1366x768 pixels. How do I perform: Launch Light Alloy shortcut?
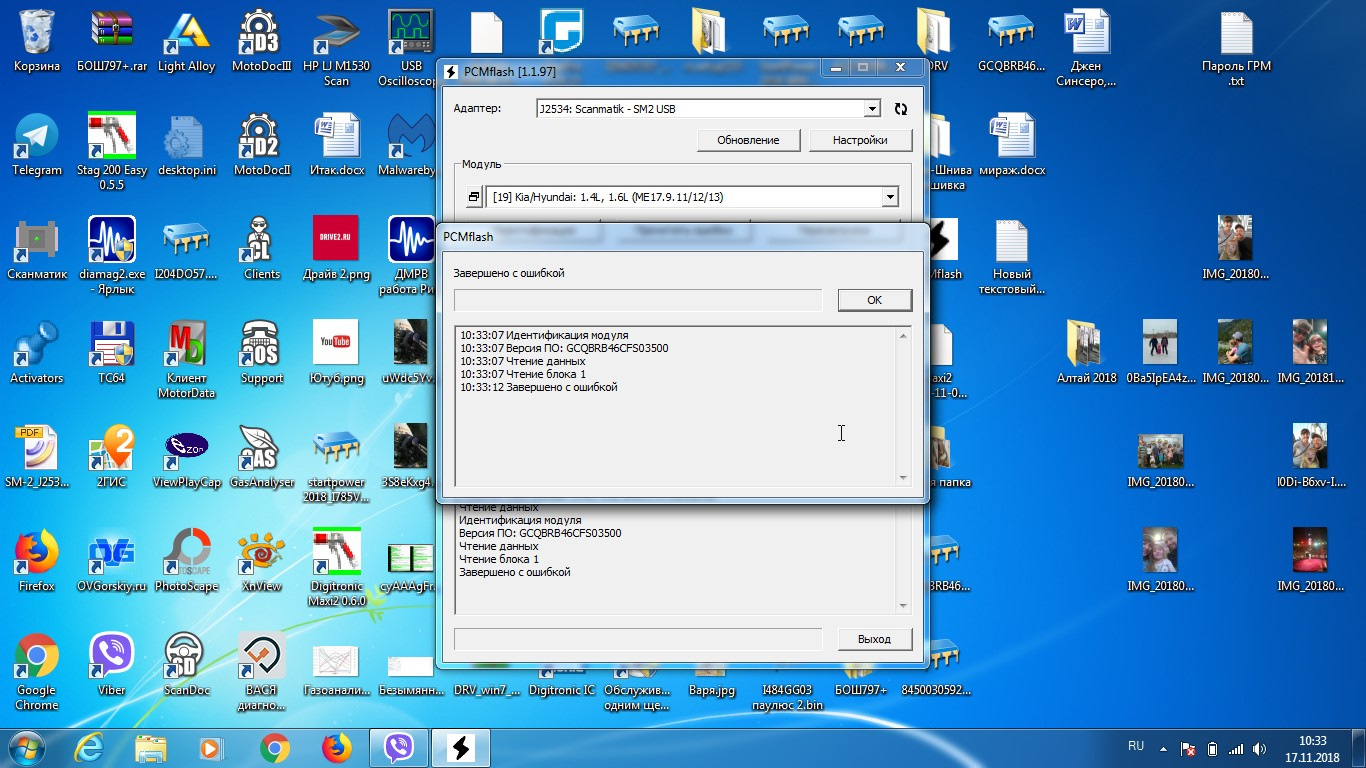187,42
